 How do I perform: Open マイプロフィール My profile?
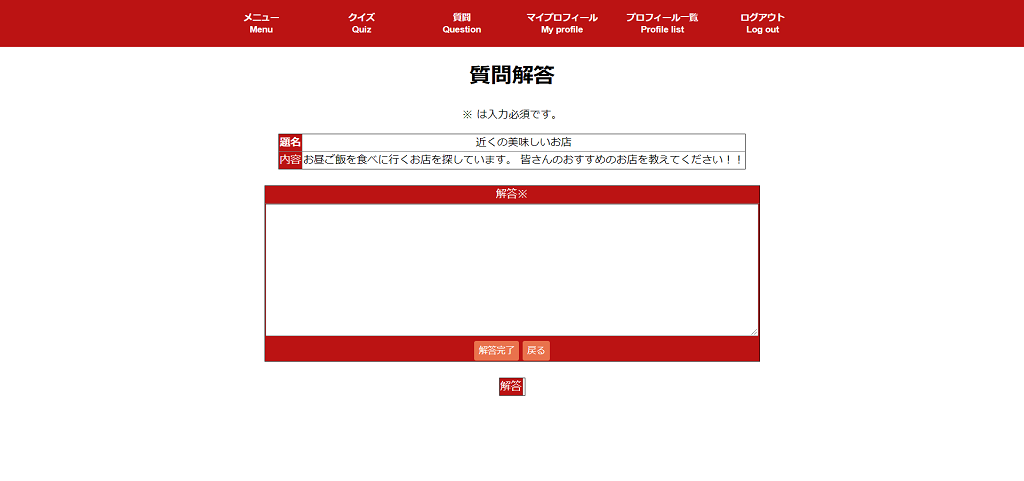point(562,23)
